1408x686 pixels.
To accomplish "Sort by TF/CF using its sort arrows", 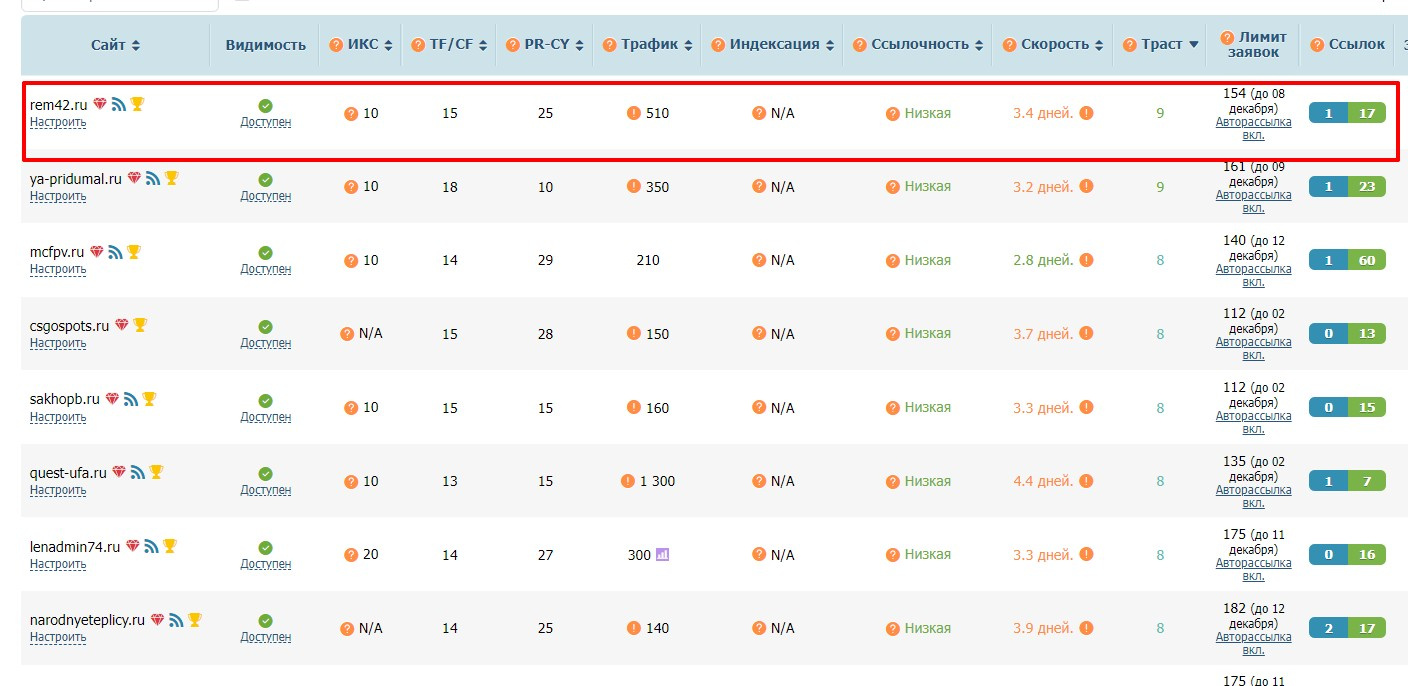I will coord(483,45).
